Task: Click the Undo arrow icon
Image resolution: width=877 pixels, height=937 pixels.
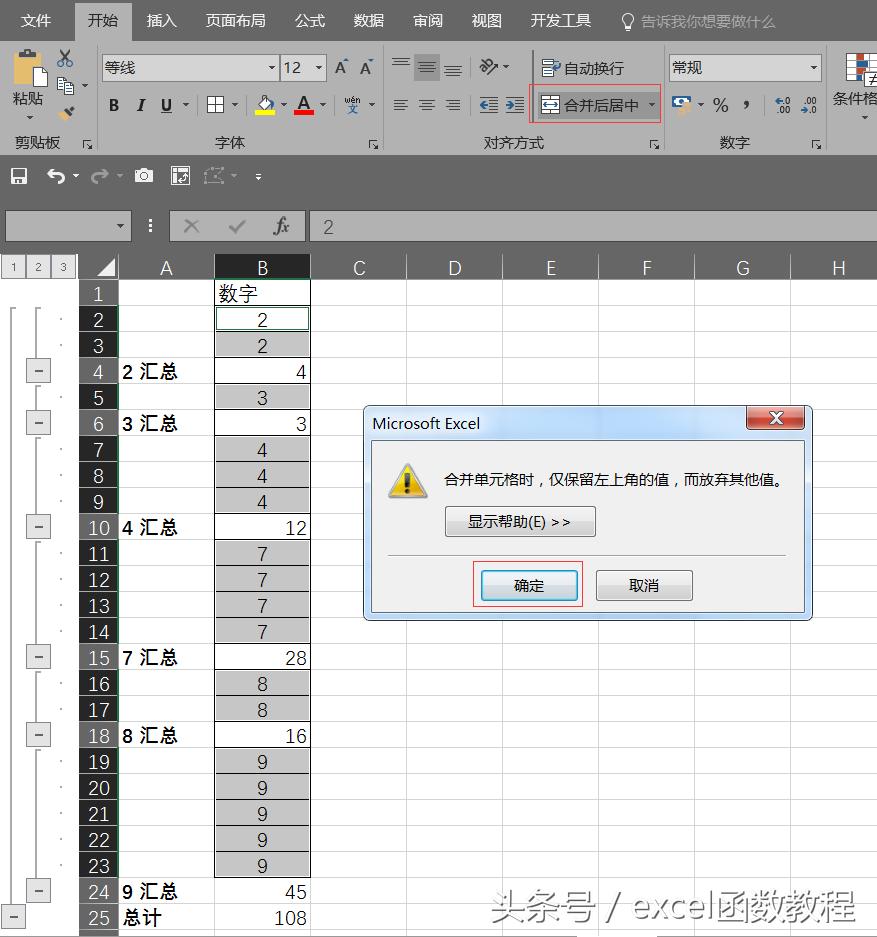Action: tap(55, 176)
